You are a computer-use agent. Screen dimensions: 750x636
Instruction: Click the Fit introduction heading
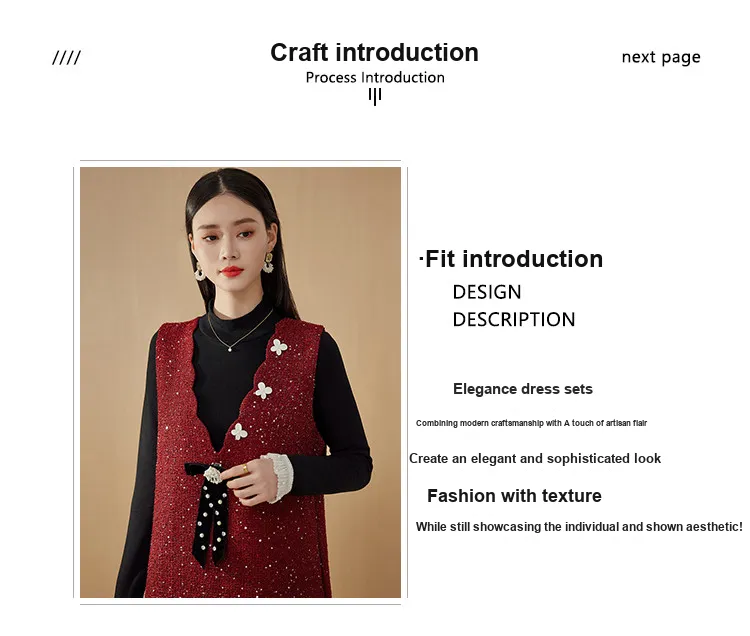pos(511,259)
